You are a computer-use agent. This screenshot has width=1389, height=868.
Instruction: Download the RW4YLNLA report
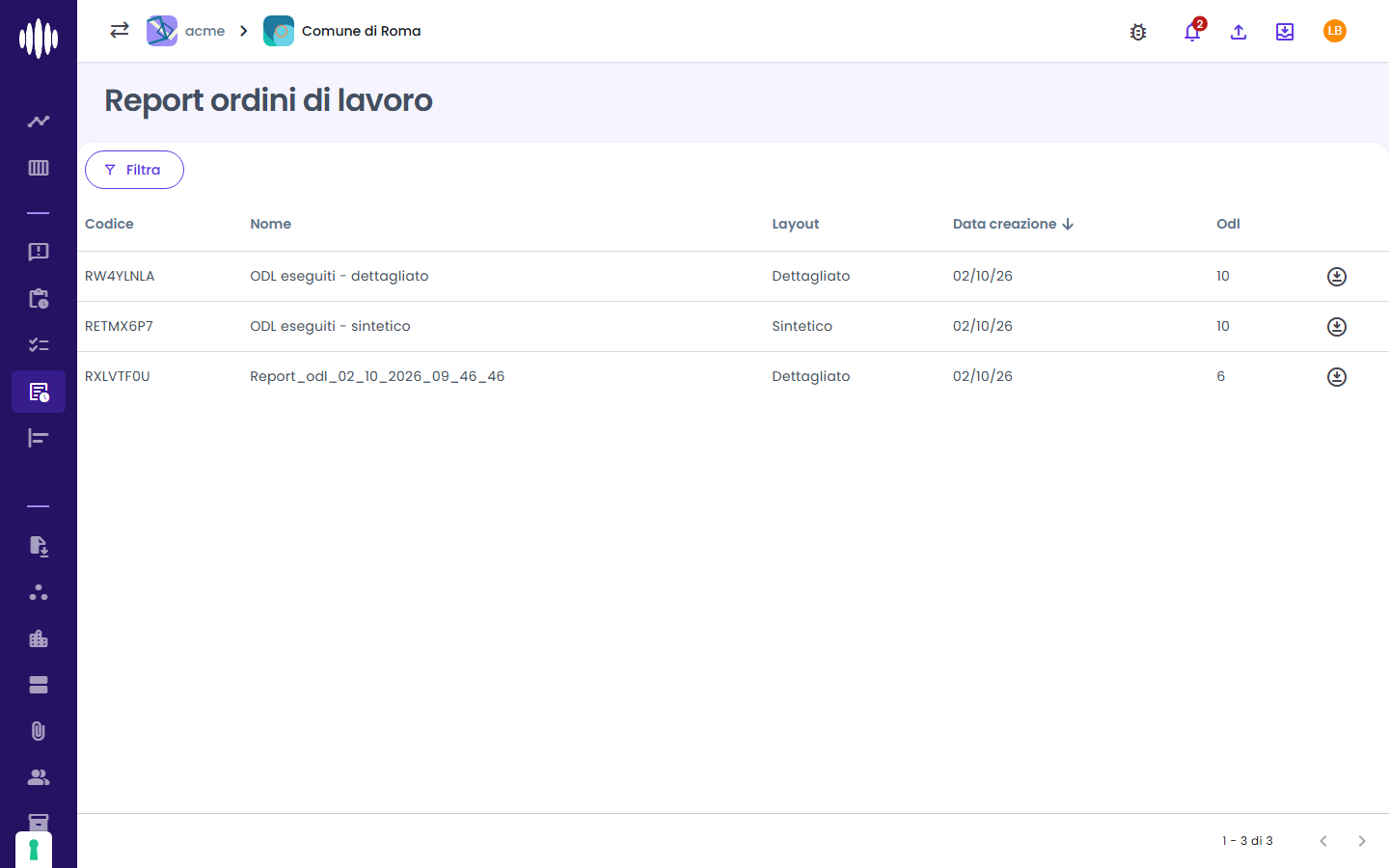(1337, 277)
